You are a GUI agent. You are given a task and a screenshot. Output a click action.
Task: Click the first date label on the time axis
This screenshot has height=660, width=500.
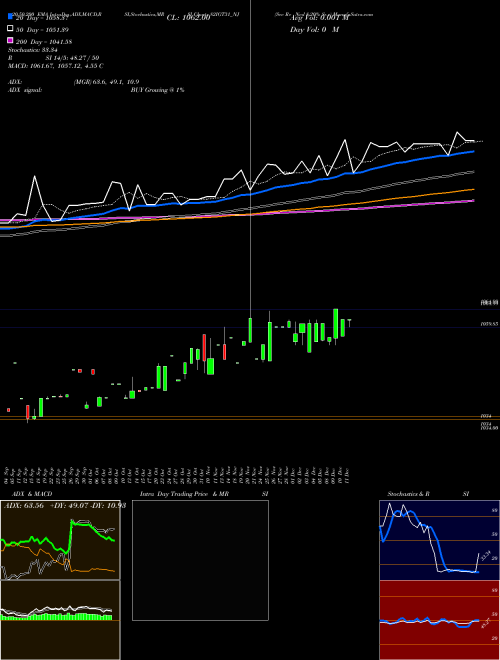click(x=7, y=475)
